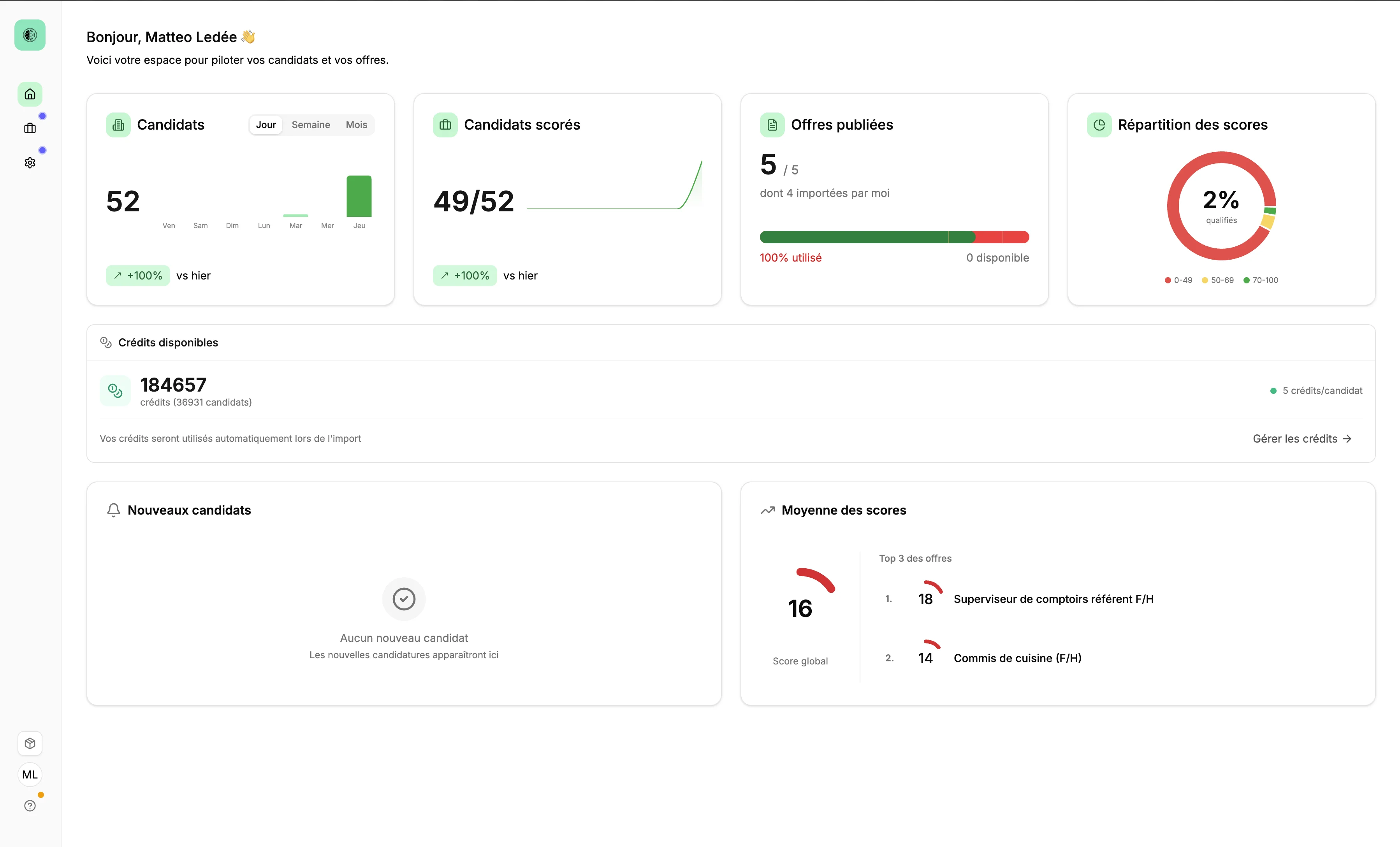Open the help question mark icon
1400x847 pixels.
(x=30, y=805)
